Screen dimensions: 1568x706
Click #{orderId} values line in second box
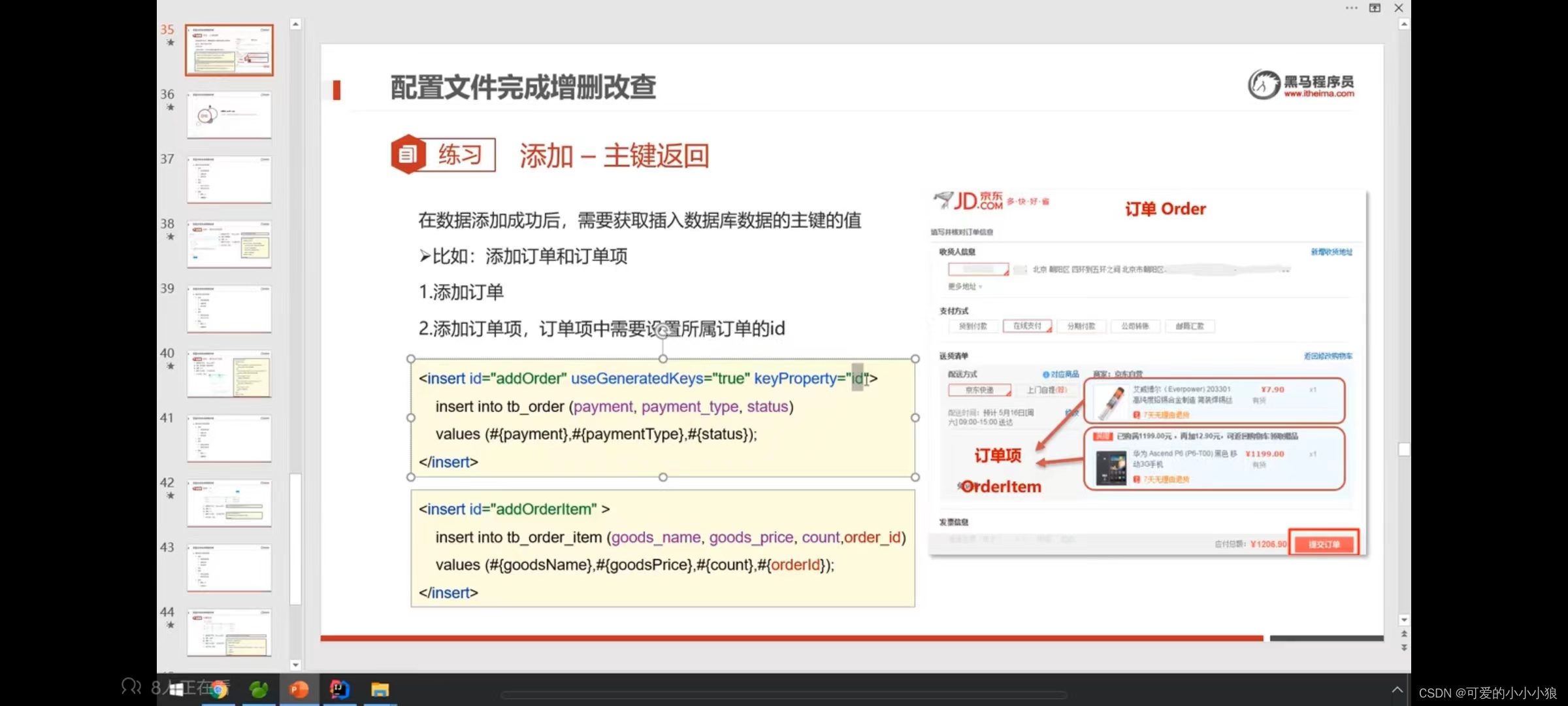pos(635,565)
